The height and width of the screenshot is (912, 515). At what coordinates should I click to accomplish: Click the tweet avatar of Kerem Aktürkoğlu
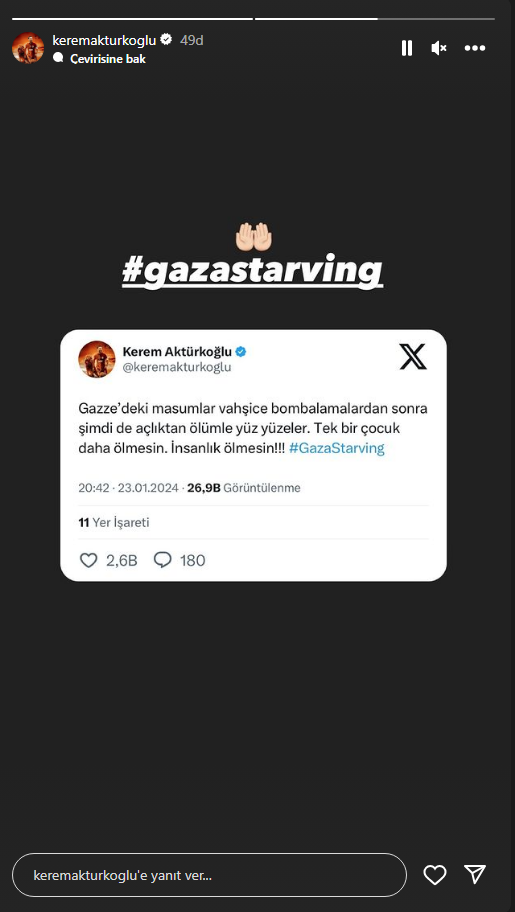pos(97,359)
